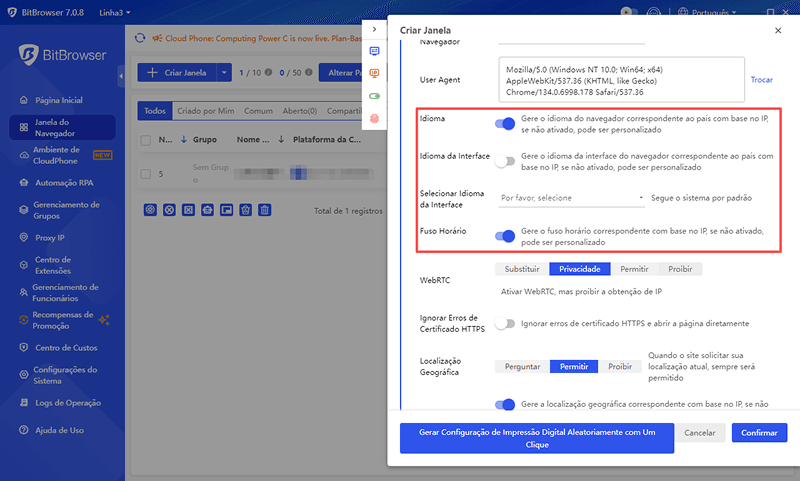Select Localização Geográfica Perguntar option
800x481 pixels.
[x=522, y=366]
